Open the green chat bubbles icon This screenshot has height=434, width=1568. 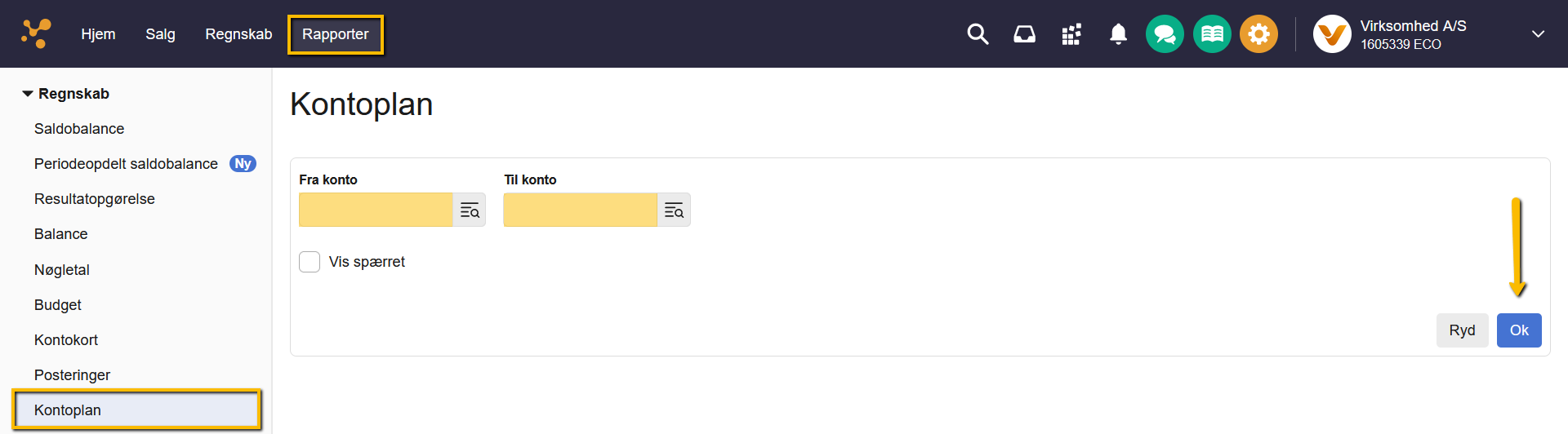[1165, 34]
